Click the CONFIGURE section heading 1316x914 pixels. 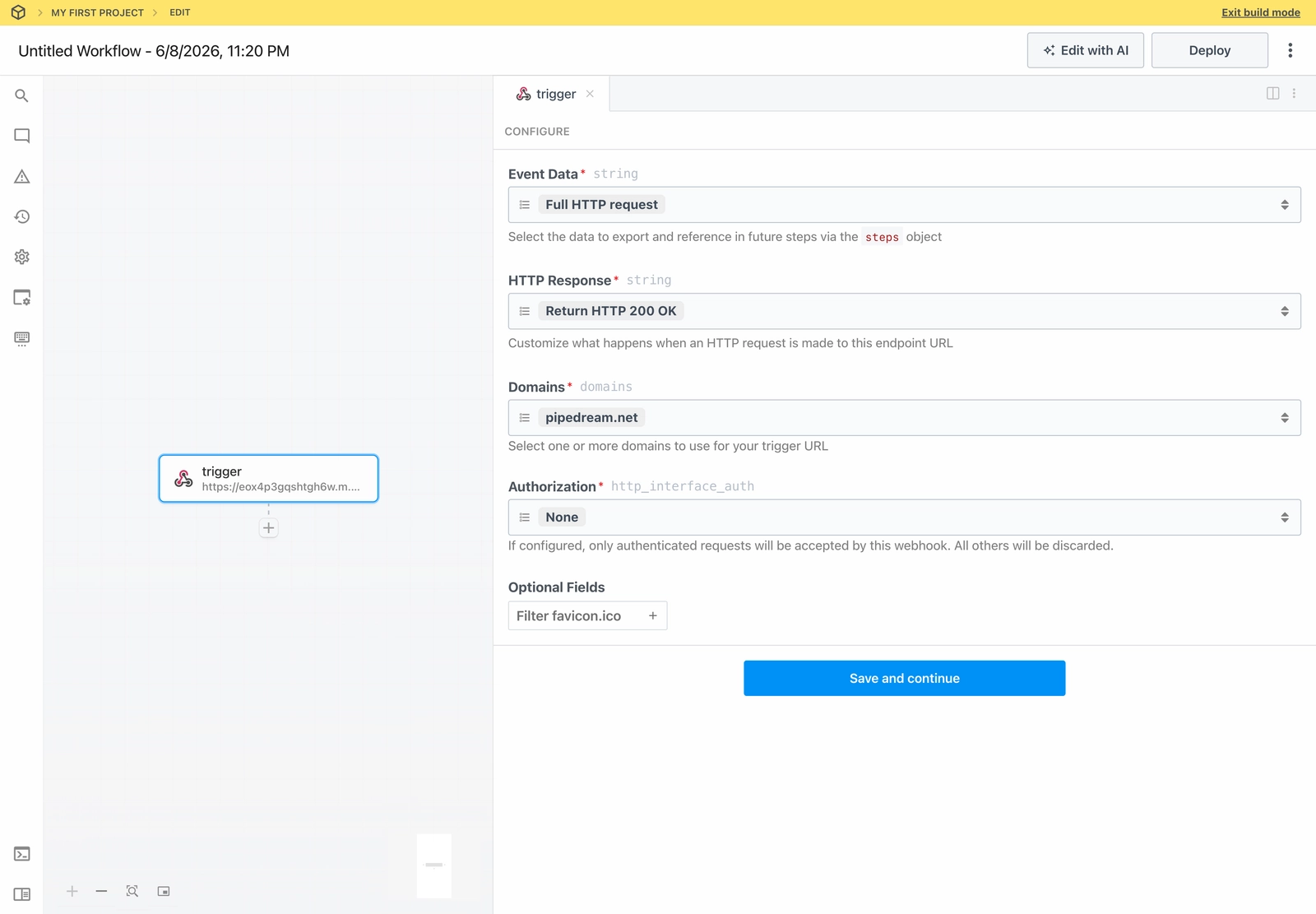tap(537, 132)
